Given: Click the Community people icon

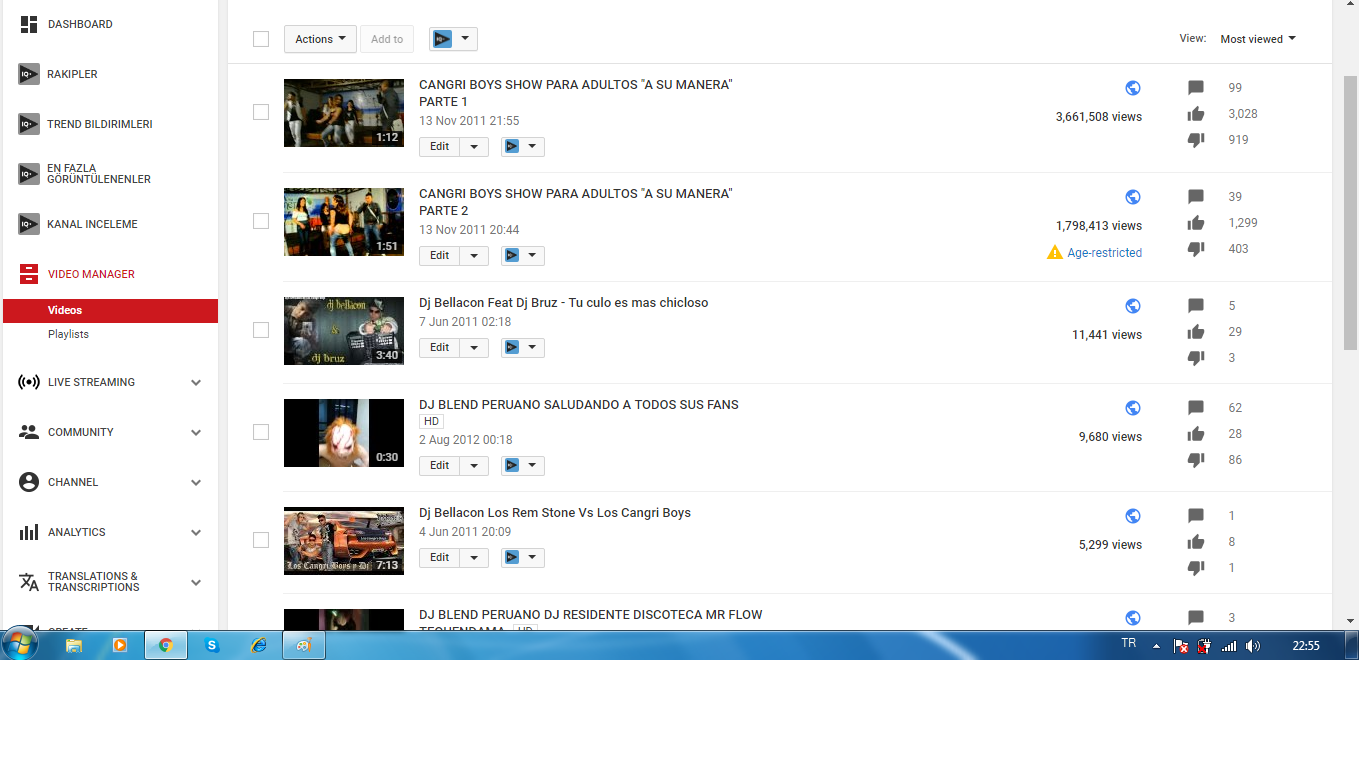Looking at the screenshot, I should coord(29,432).
